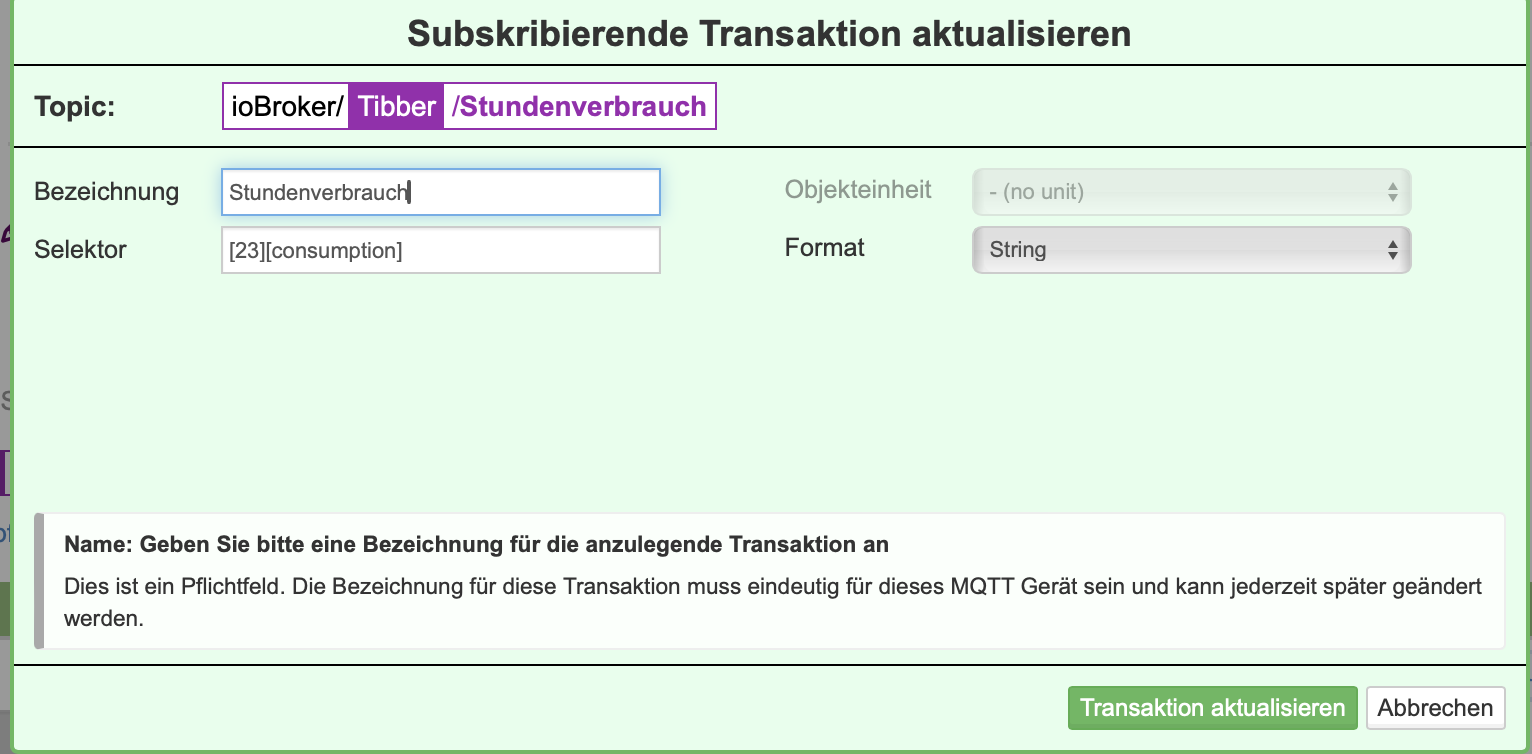Open the Format dropdown showing String
Viewport: 1532px width, 754px height.
[1180, 250]
